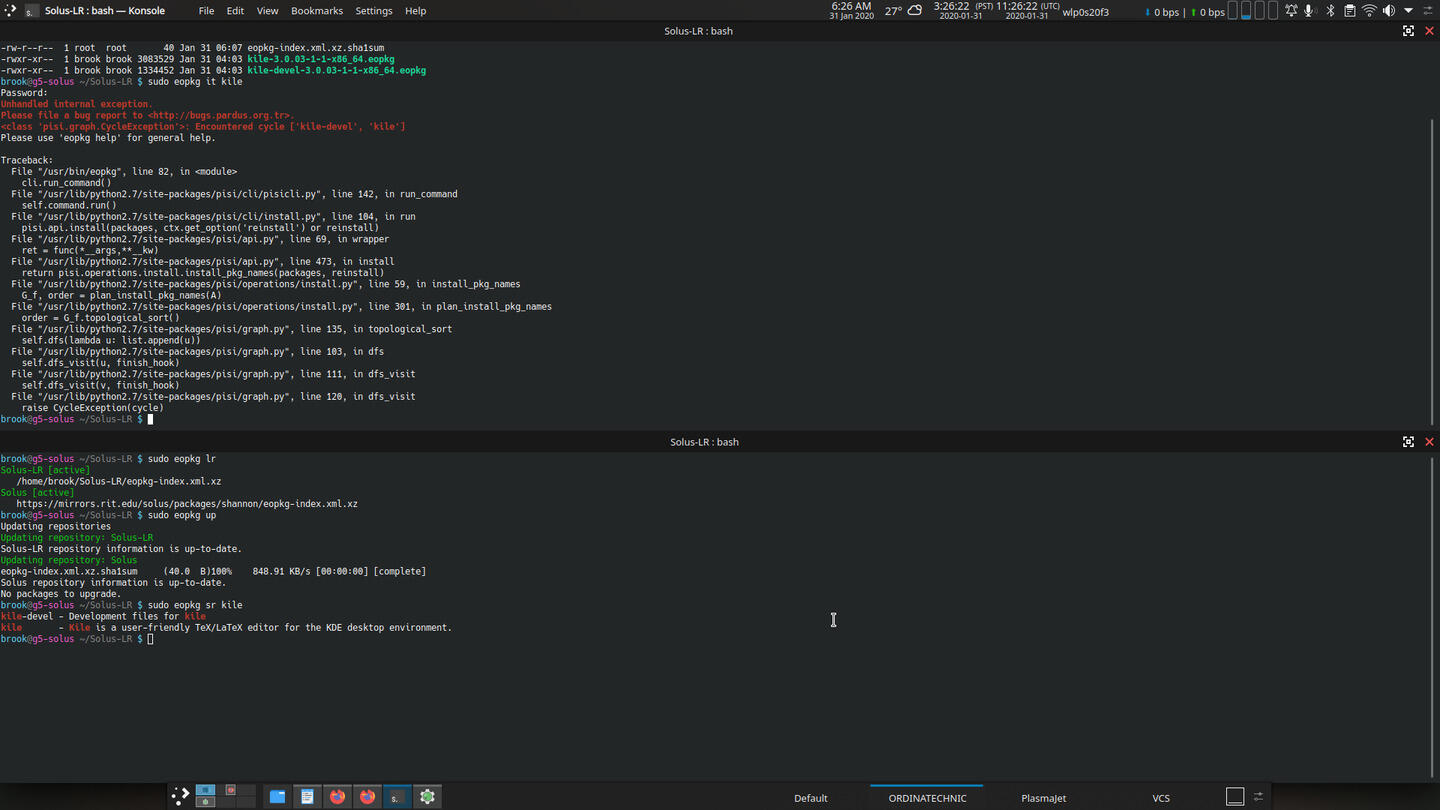
Task: Maximize the lower terminal split view
Action: 1408,442
